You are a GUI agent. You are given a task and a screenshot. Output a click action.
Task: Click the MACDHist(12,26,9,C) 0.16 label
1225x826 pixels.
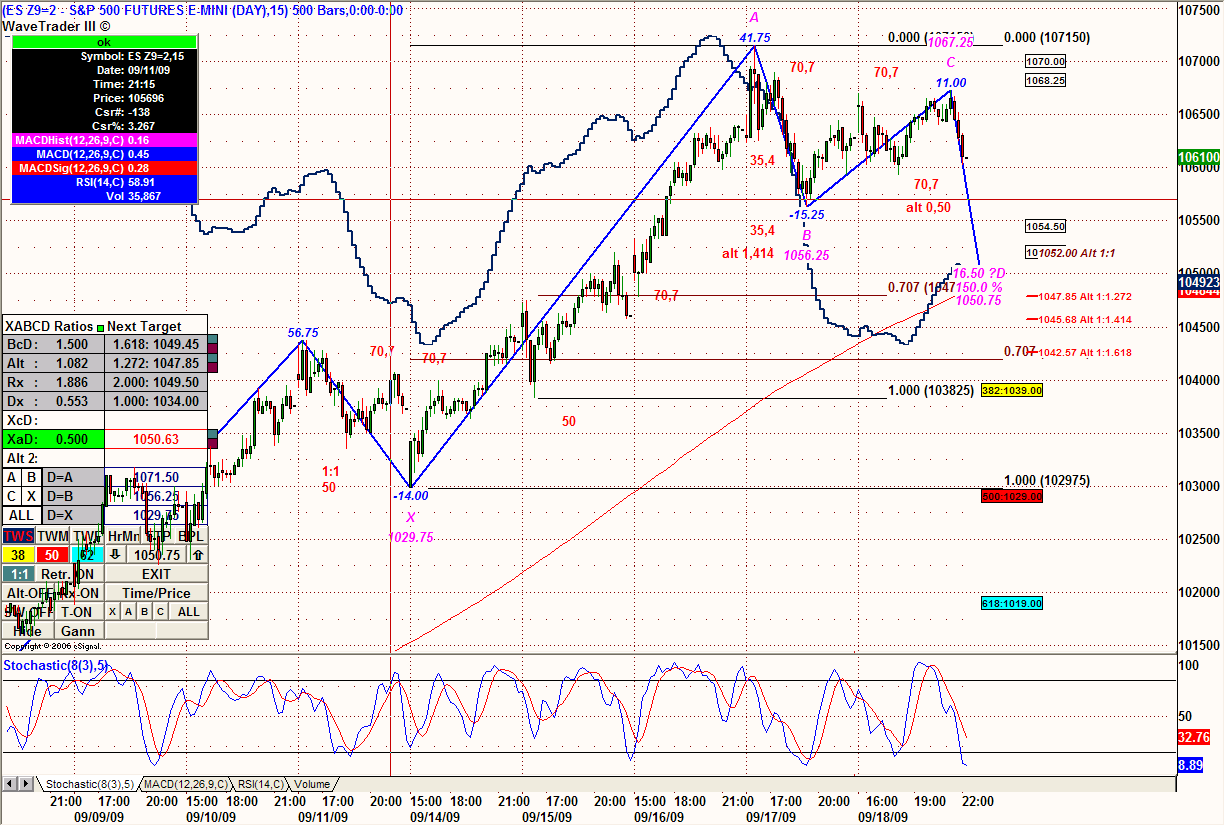104,141
